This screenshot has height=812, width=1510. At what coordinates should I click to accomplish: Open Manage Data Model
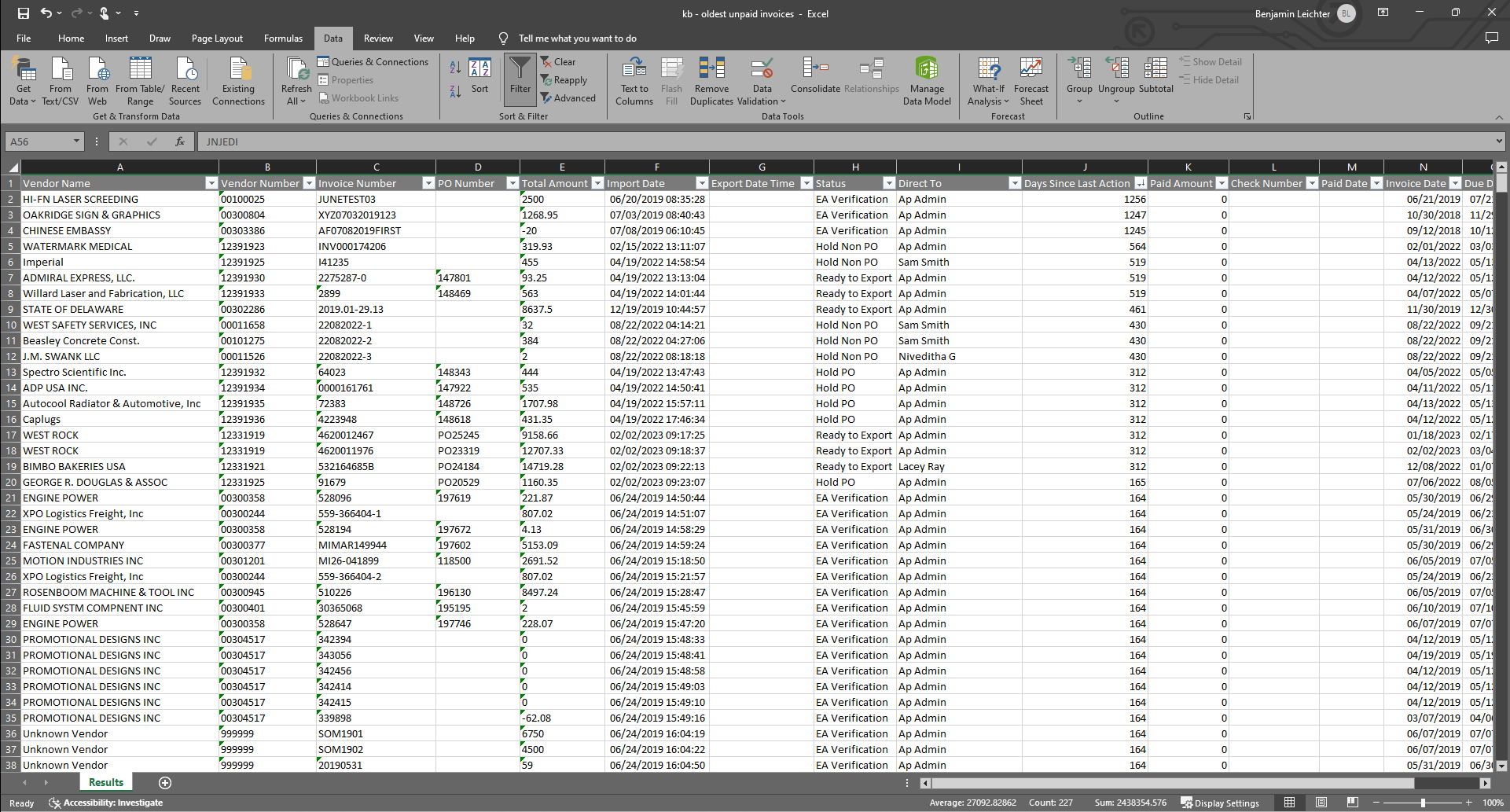point(927,82)
